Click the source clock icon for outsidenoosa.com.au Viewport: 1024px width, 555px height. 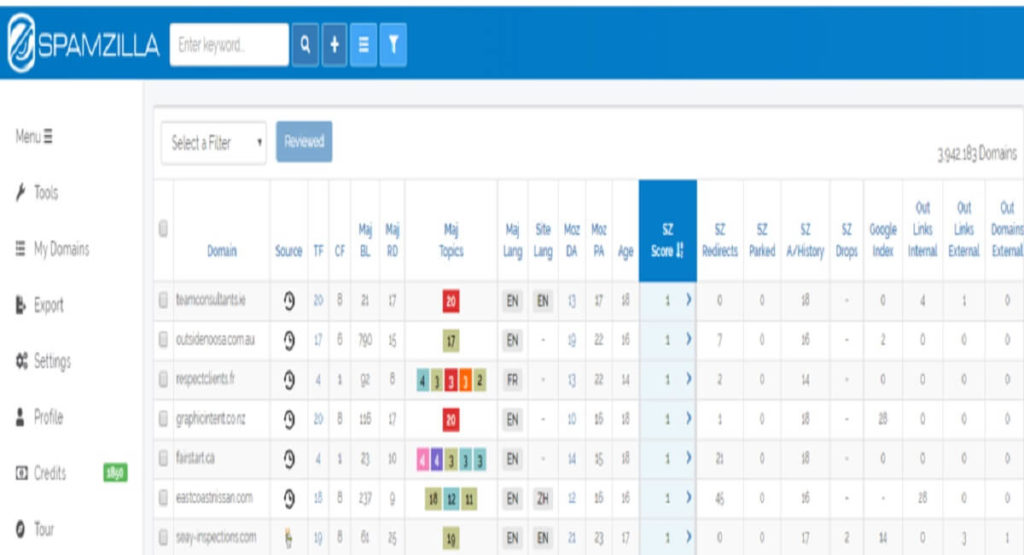[289, 340]
